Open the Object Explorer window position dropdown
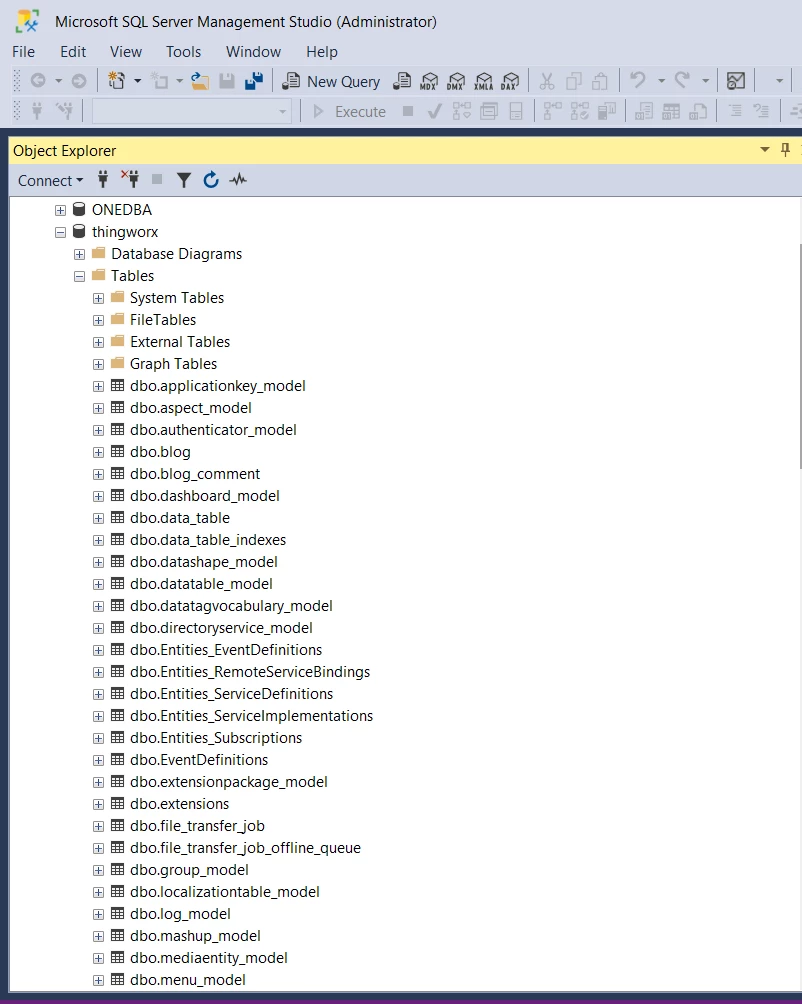The image size is (802, 1004). tap(764, 150)
